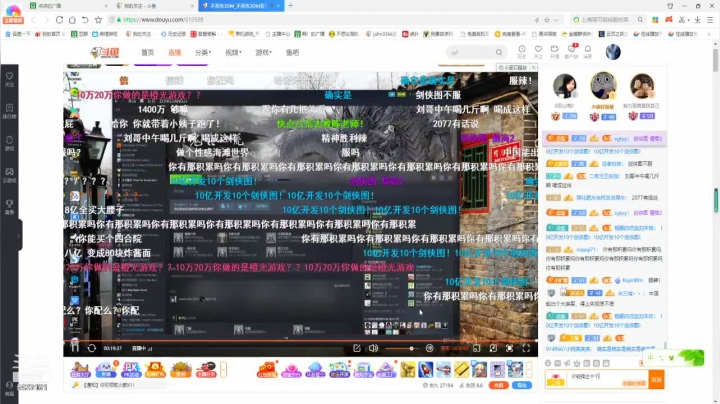Open danmaku edit pencil icon in player
Screen dimensions: 720x404
click(357, 348)
